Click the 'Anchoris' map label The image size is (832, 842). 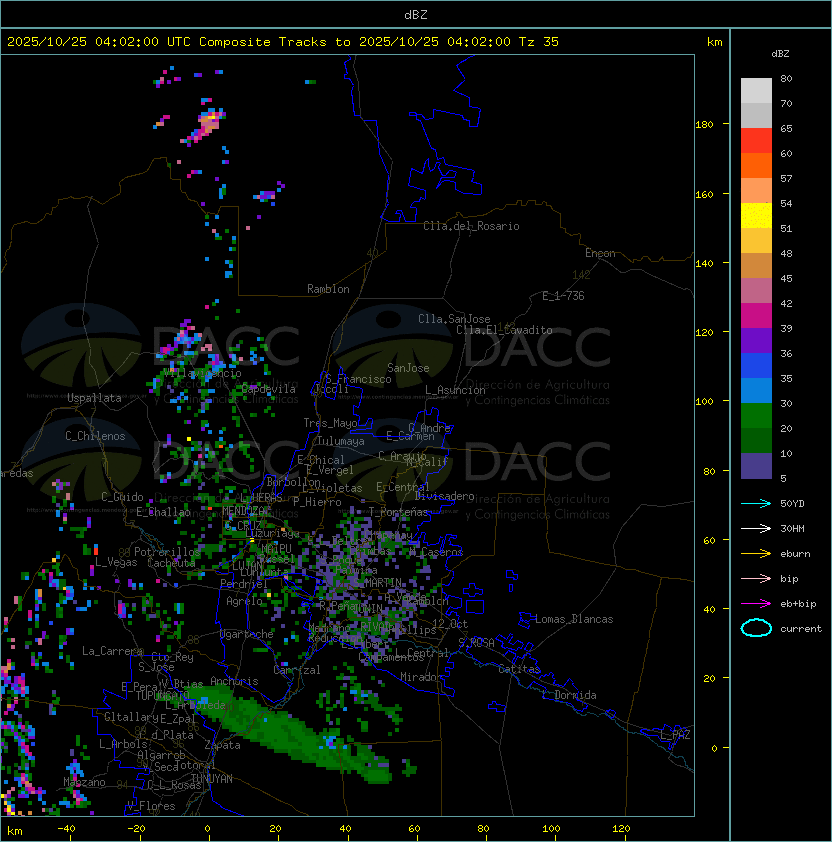coord(234,681)
